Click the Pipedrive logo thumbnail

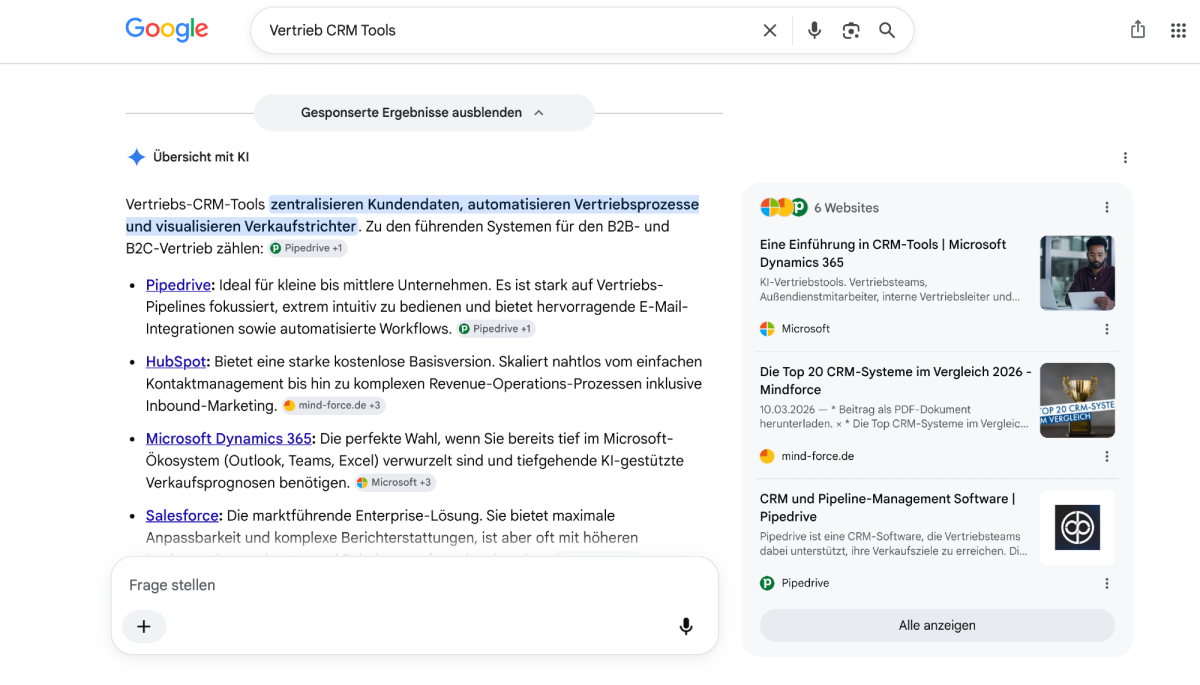(x=1077, y=527)
